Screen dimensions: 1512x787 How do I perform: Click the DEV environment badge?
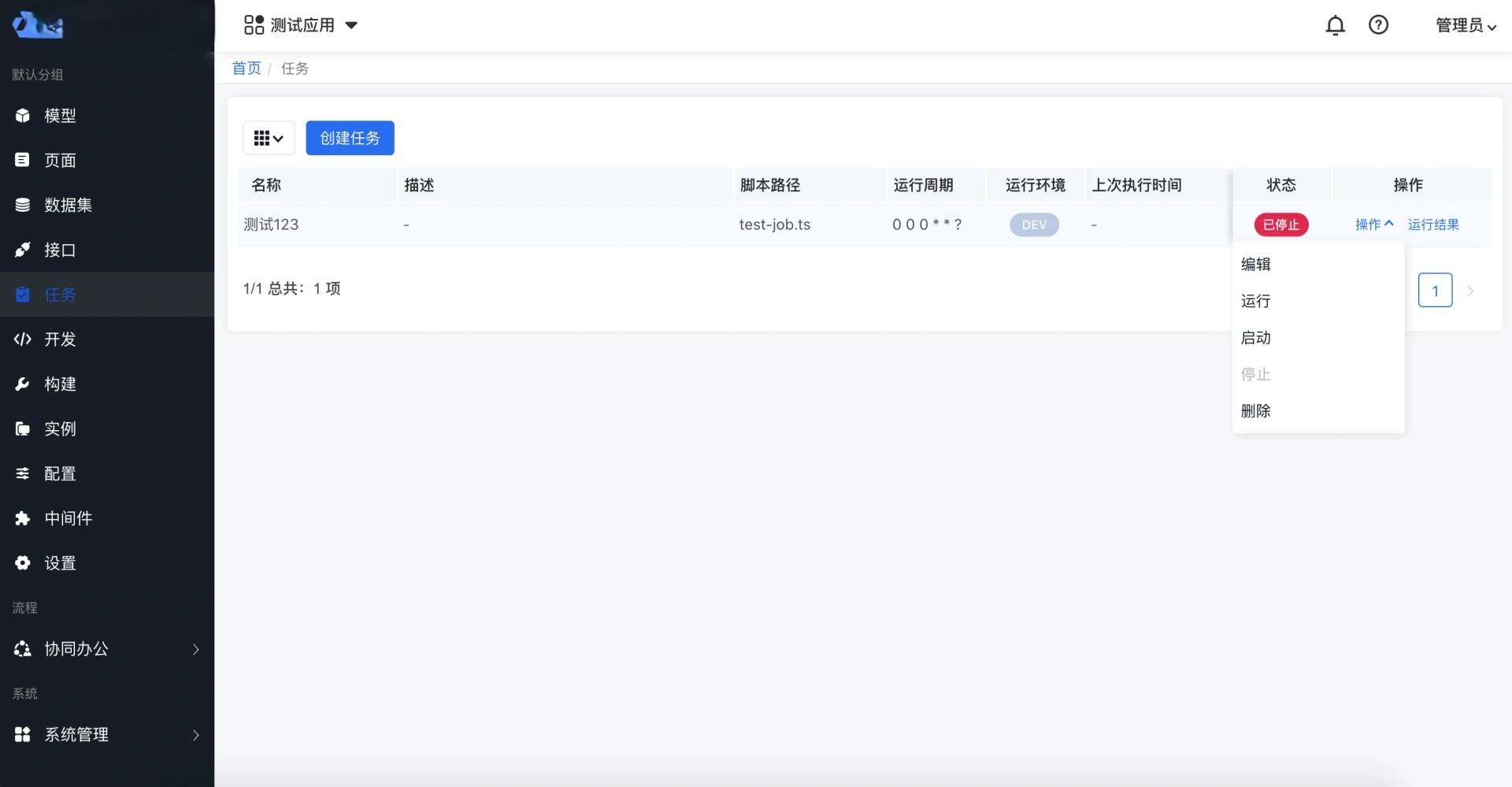point(1034,225)
